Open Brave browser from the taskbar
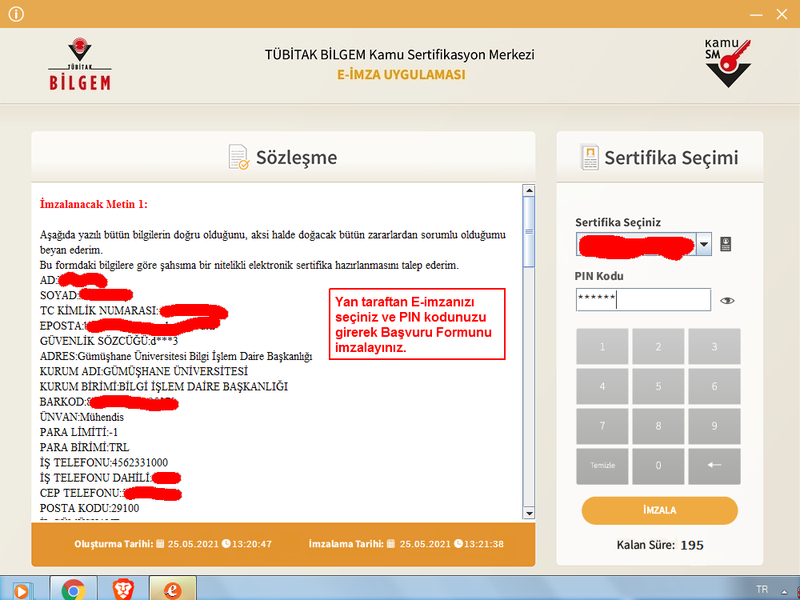Screen dimensions: 800x600 click(x=123, y=589)
